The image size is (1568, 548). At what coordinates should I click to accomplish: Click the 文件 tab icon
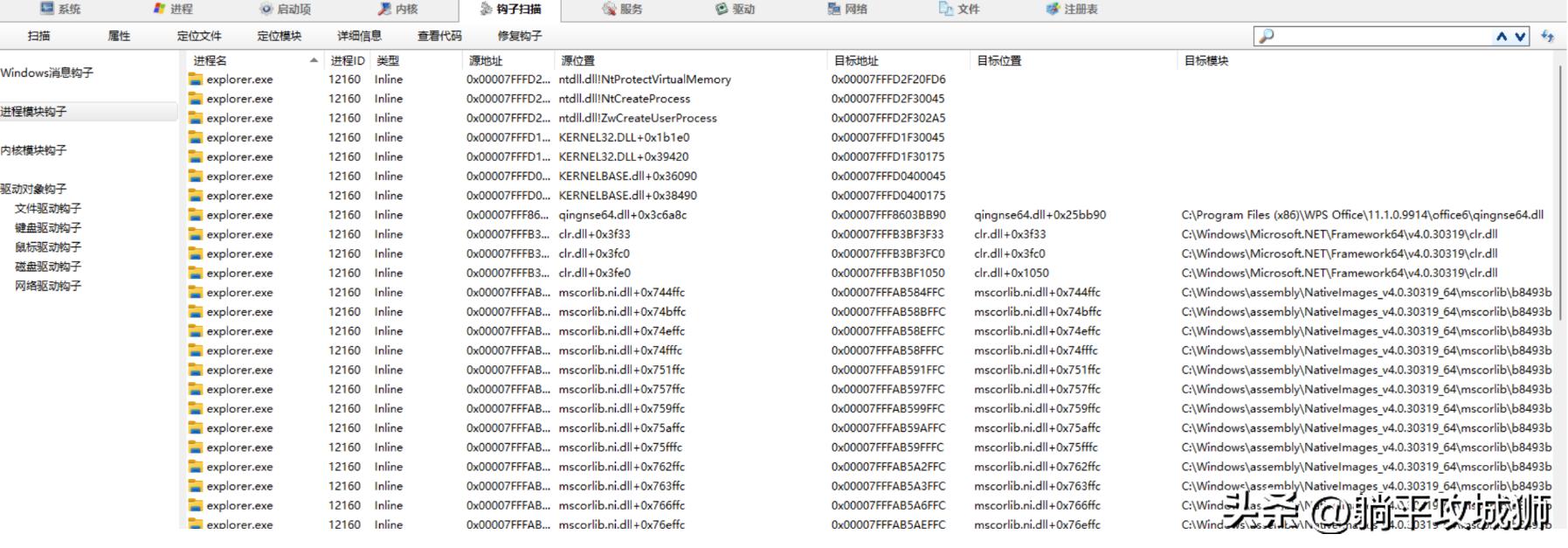pyautogui.click(x=945, y=9)
